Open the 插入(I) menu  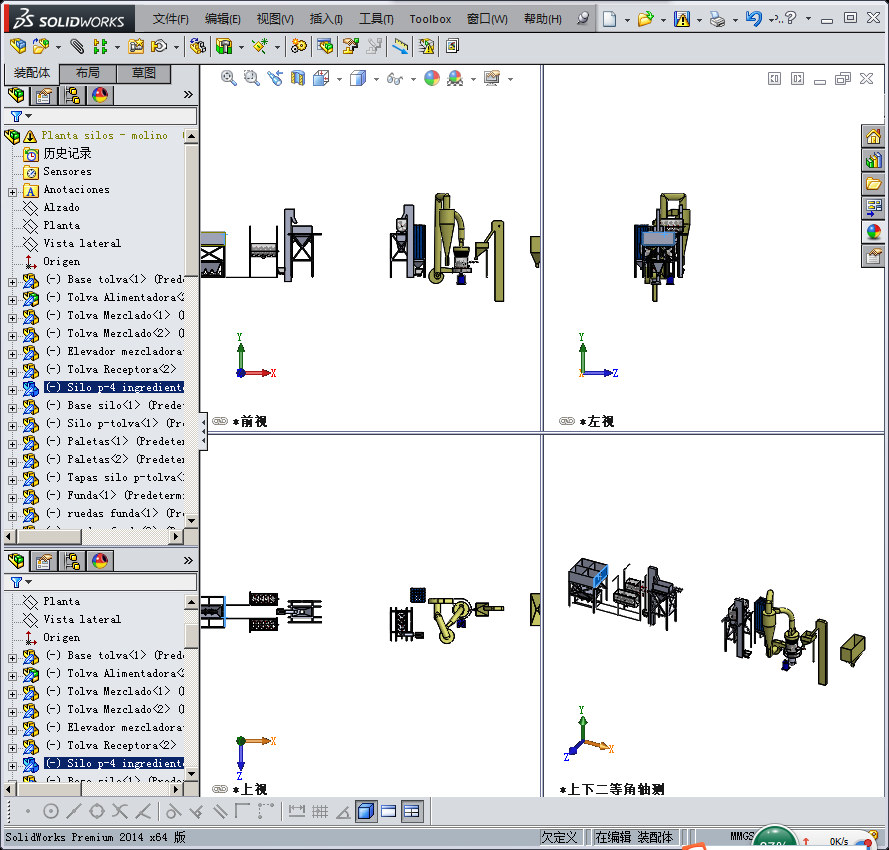tap(326, 19)
